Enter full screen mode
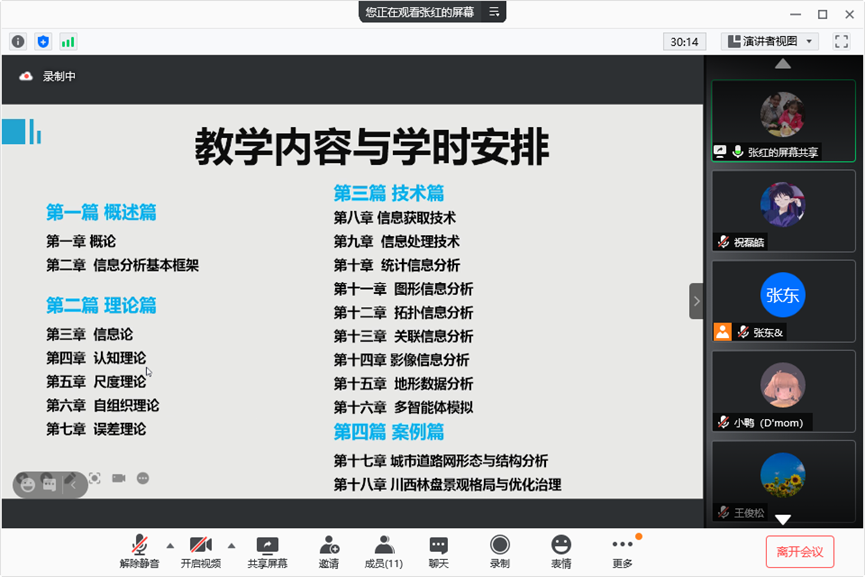Viewport: 865px width, 577px height. [x=841, y=41]
